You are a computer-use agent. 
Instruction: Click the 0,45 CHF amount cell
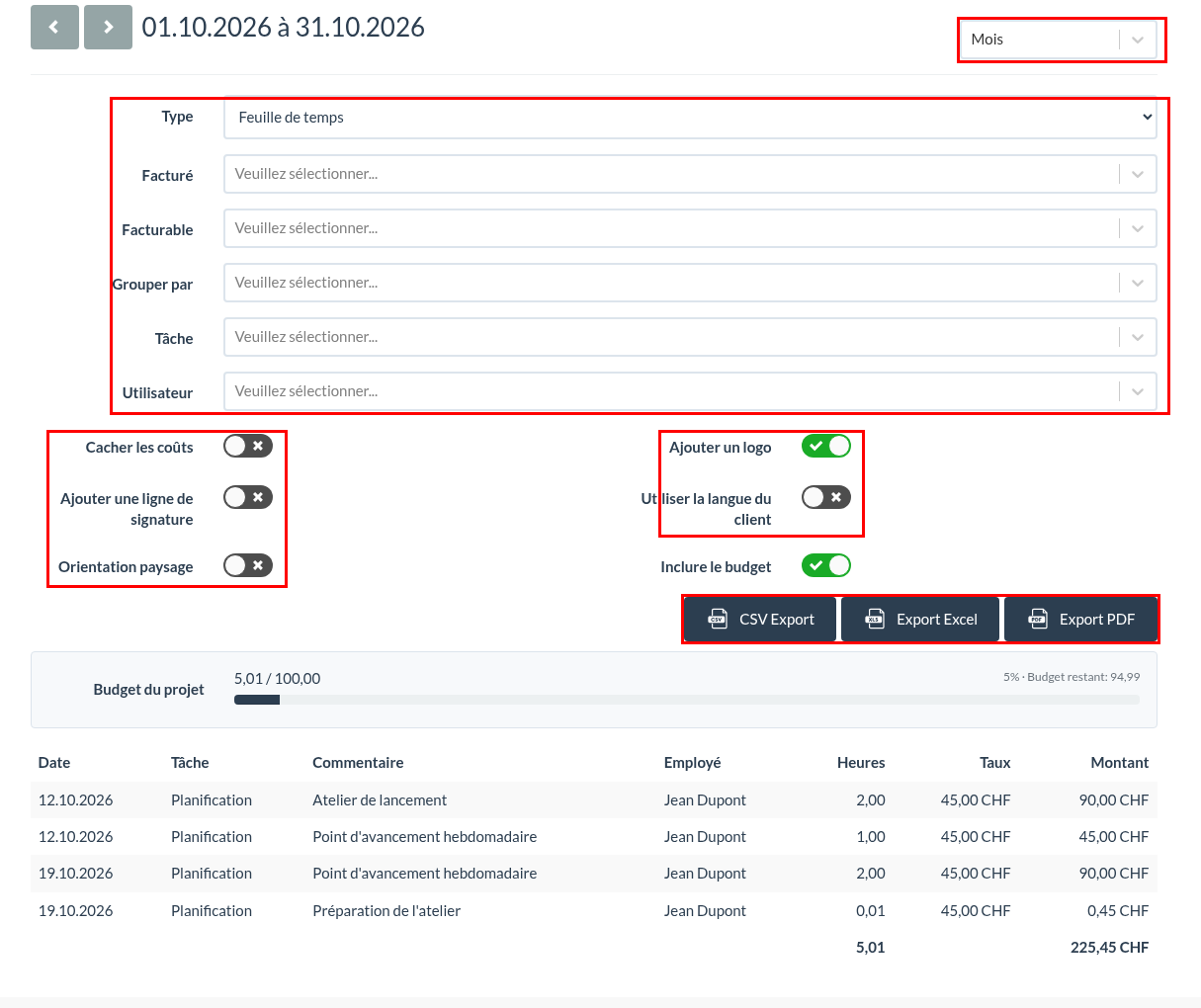tap(1118, 911)
